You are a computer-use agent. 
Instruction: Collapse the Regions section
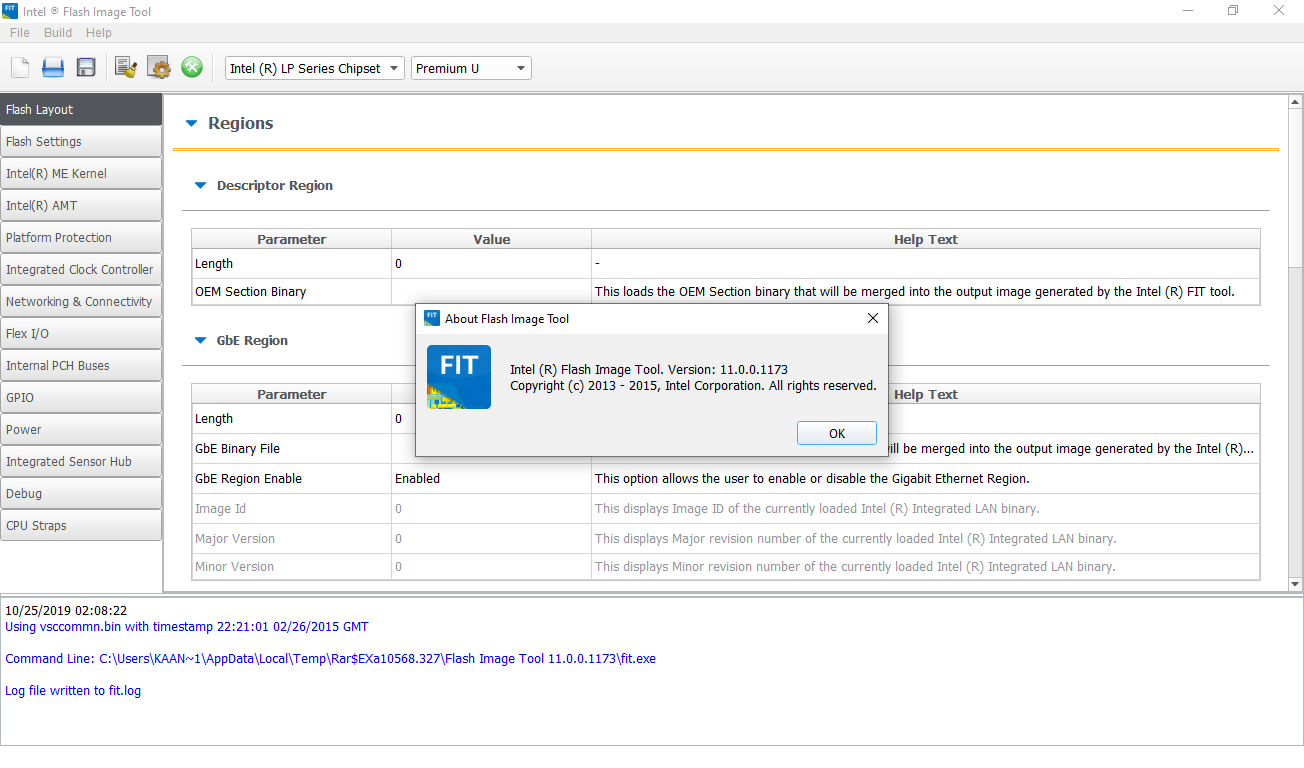[x=192, y=124]
